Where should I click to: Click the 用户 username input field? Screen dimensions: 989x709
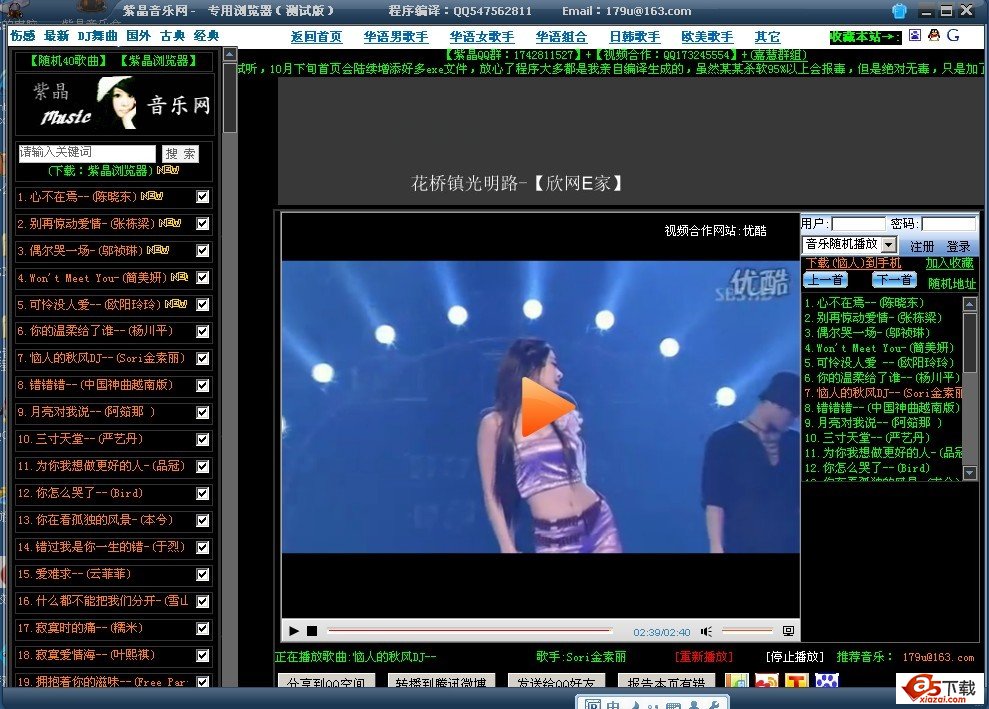click(857, 224)
